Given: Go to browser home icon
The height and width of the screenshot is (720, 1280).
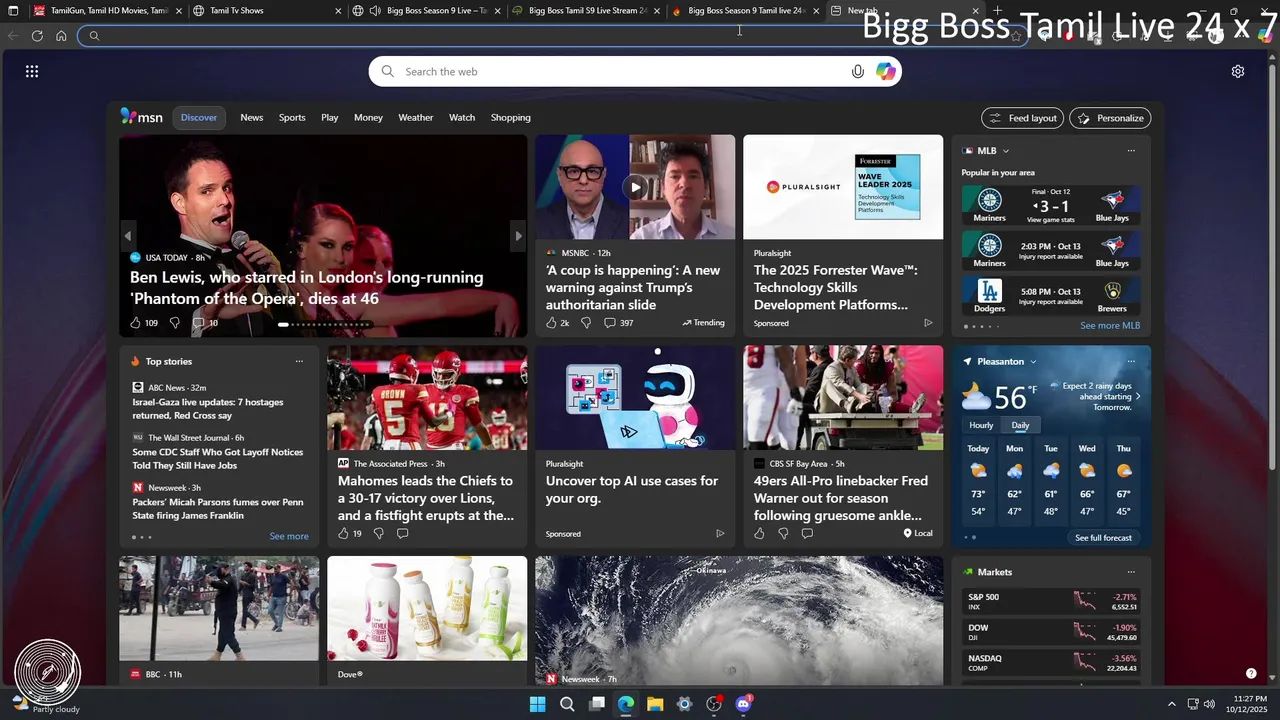Looking at the screenshot, I should click(61, 35).
